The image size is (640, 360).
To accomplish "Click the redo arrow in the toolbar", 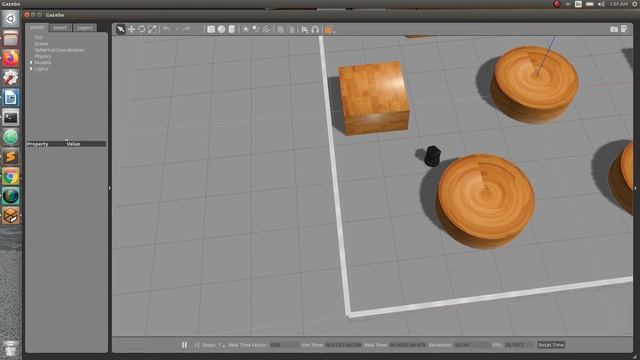I will (187, 29).
